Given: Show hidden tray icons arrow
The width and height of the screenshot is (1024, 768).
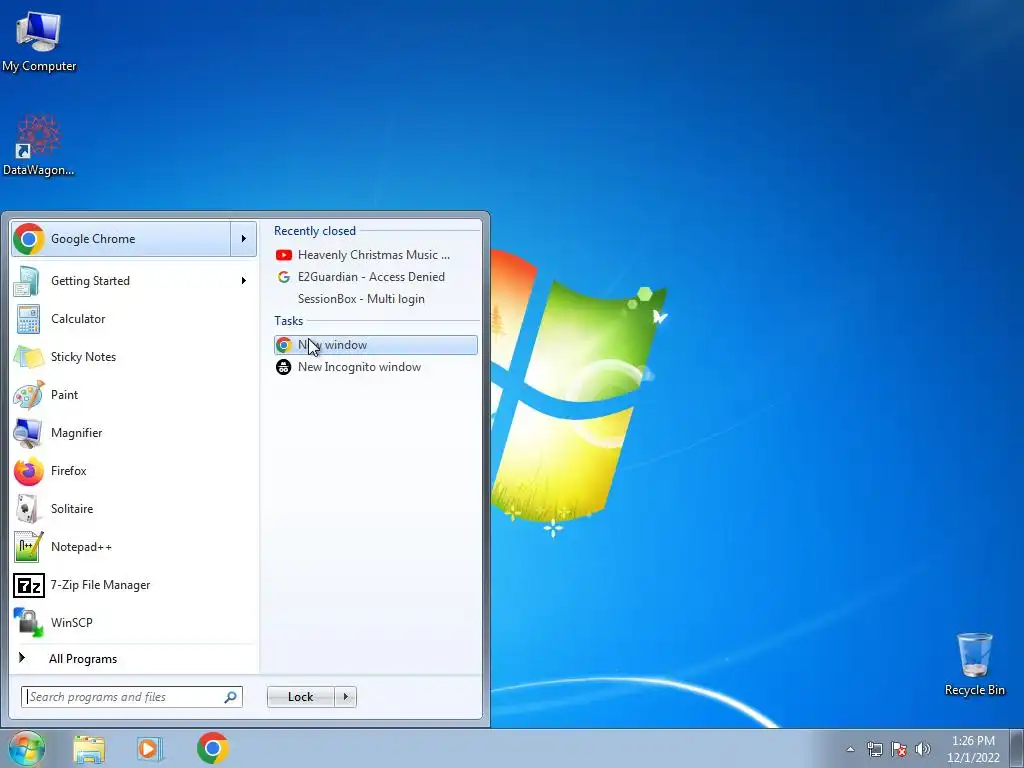Looking at the screenshot, I should [x=850, y=749].
